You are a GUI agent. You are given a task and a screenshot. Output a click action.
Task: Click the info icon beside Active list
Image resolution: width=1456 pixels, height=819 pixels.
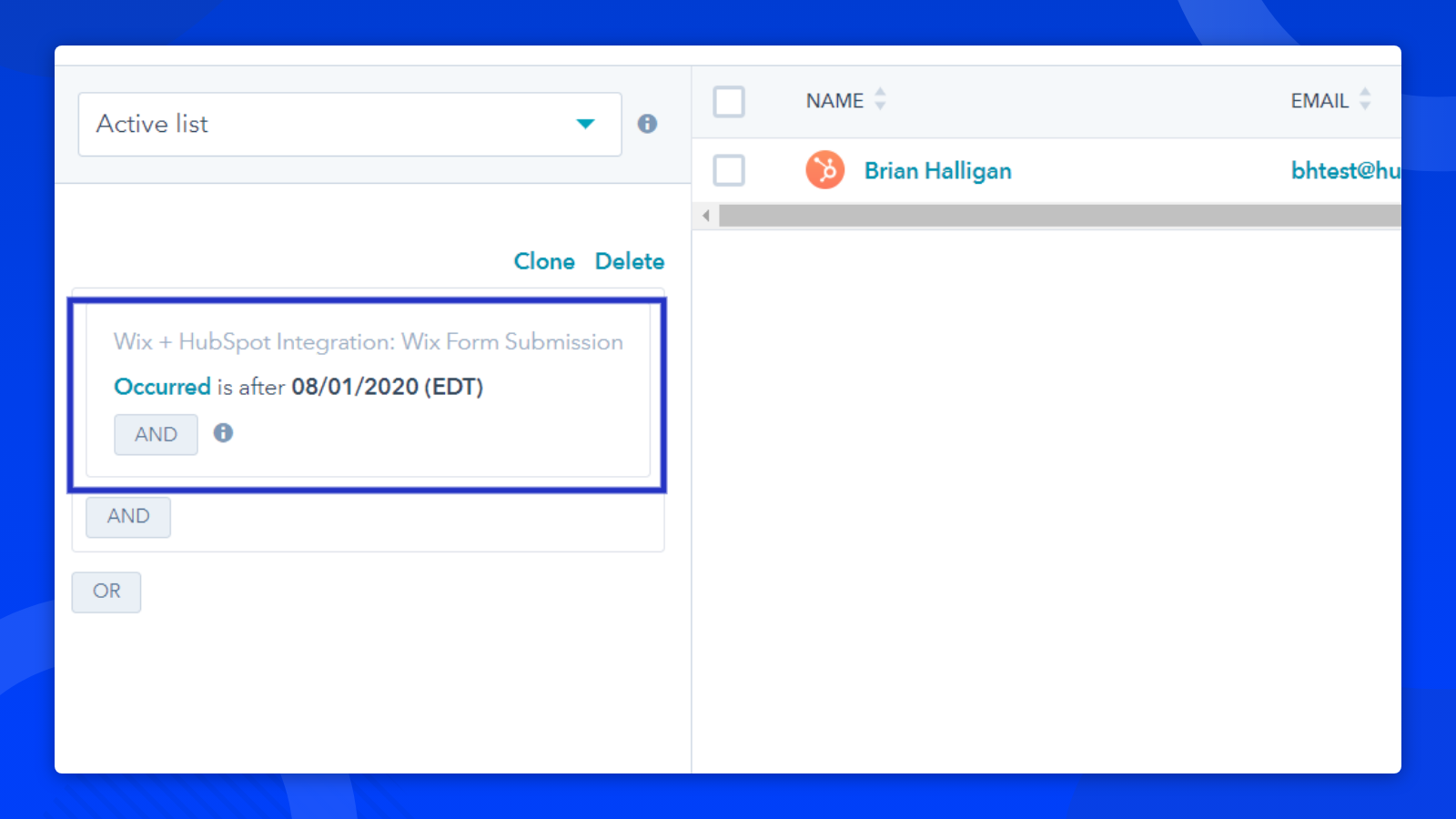click(x=647, y=124)
